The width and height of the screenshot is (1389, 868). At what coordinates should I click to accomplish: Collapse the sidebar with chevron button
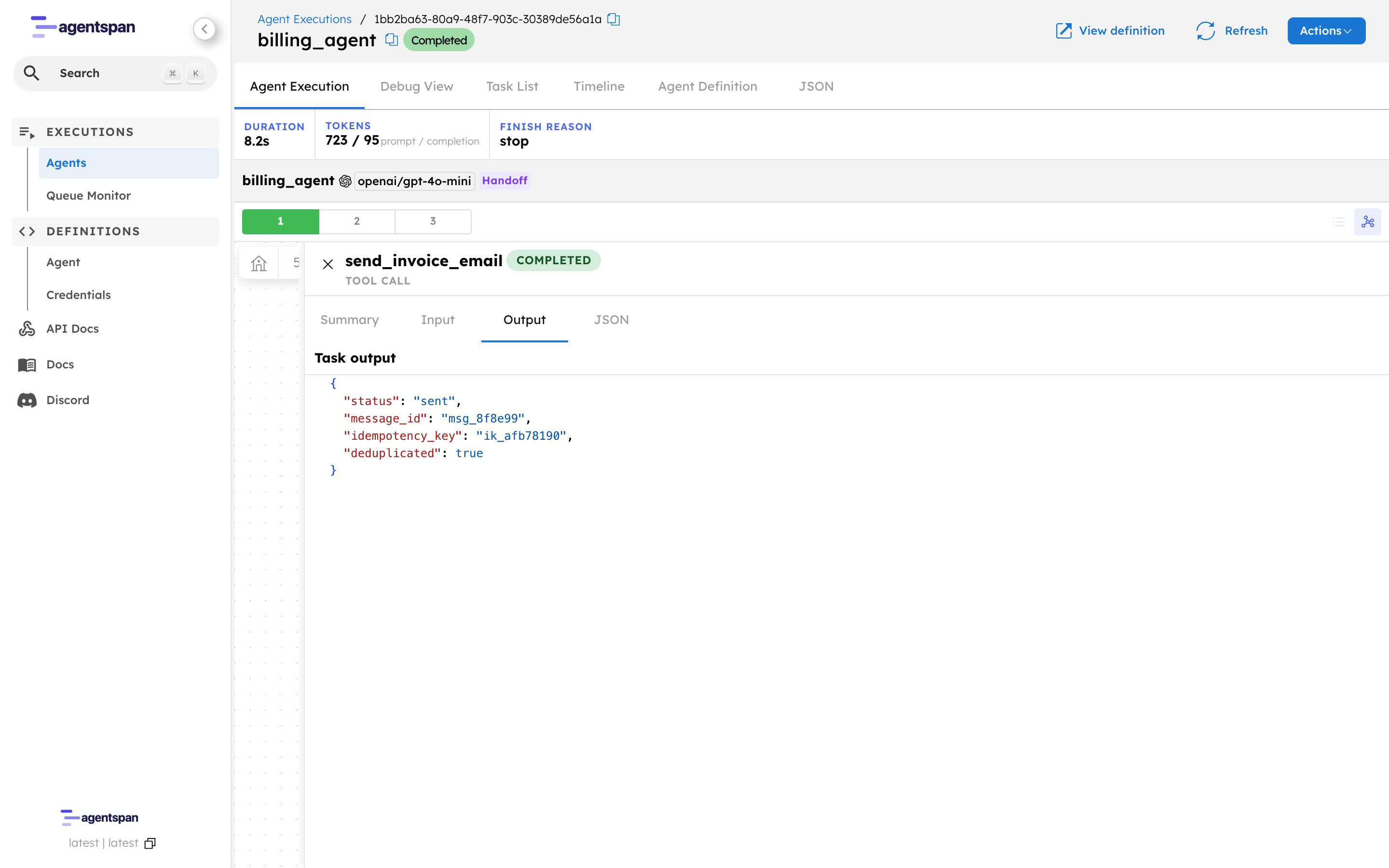coord(204,29)
